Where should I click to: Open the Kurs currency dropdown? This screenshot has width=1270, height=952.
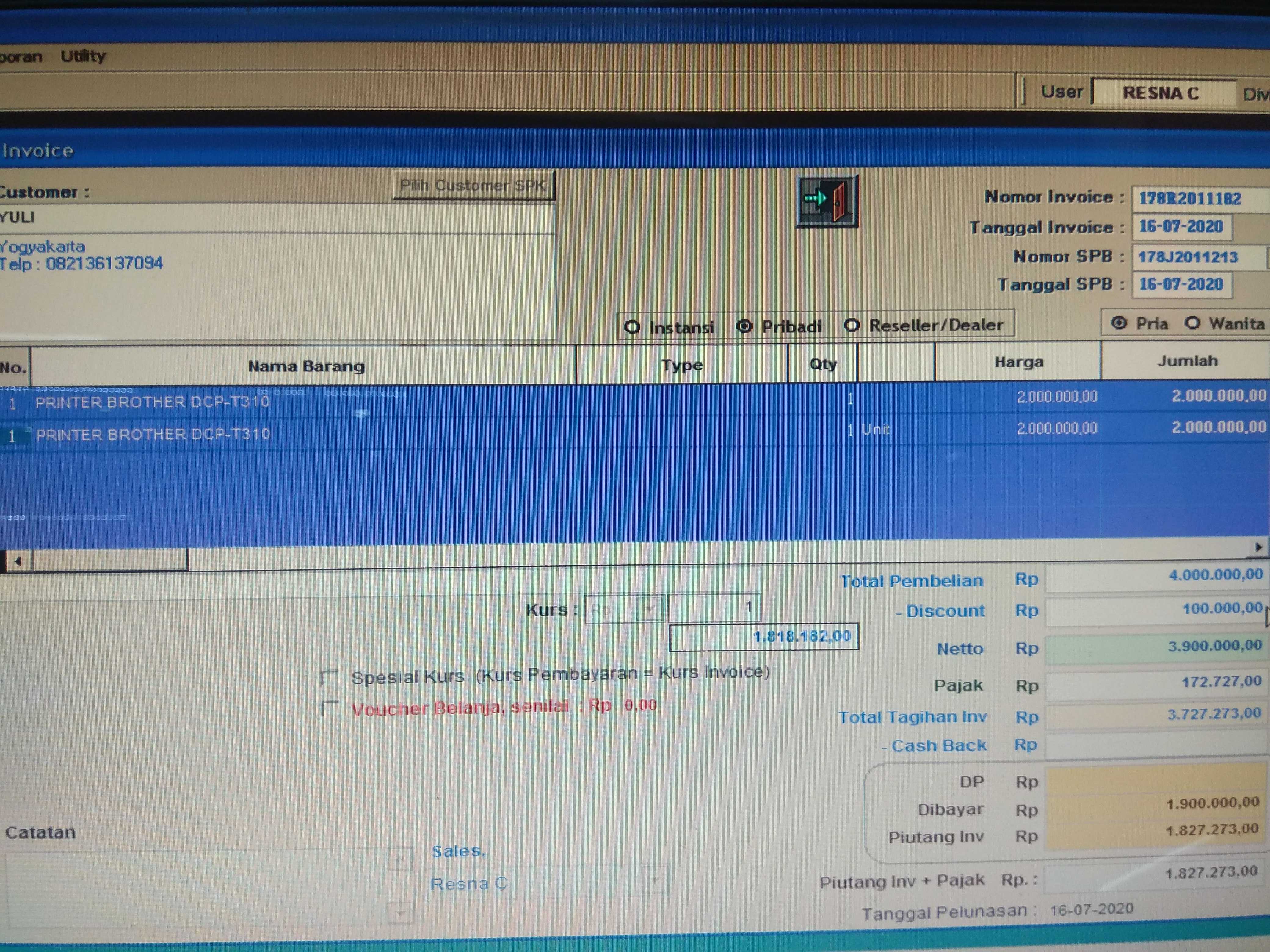(x=650, y=609)
